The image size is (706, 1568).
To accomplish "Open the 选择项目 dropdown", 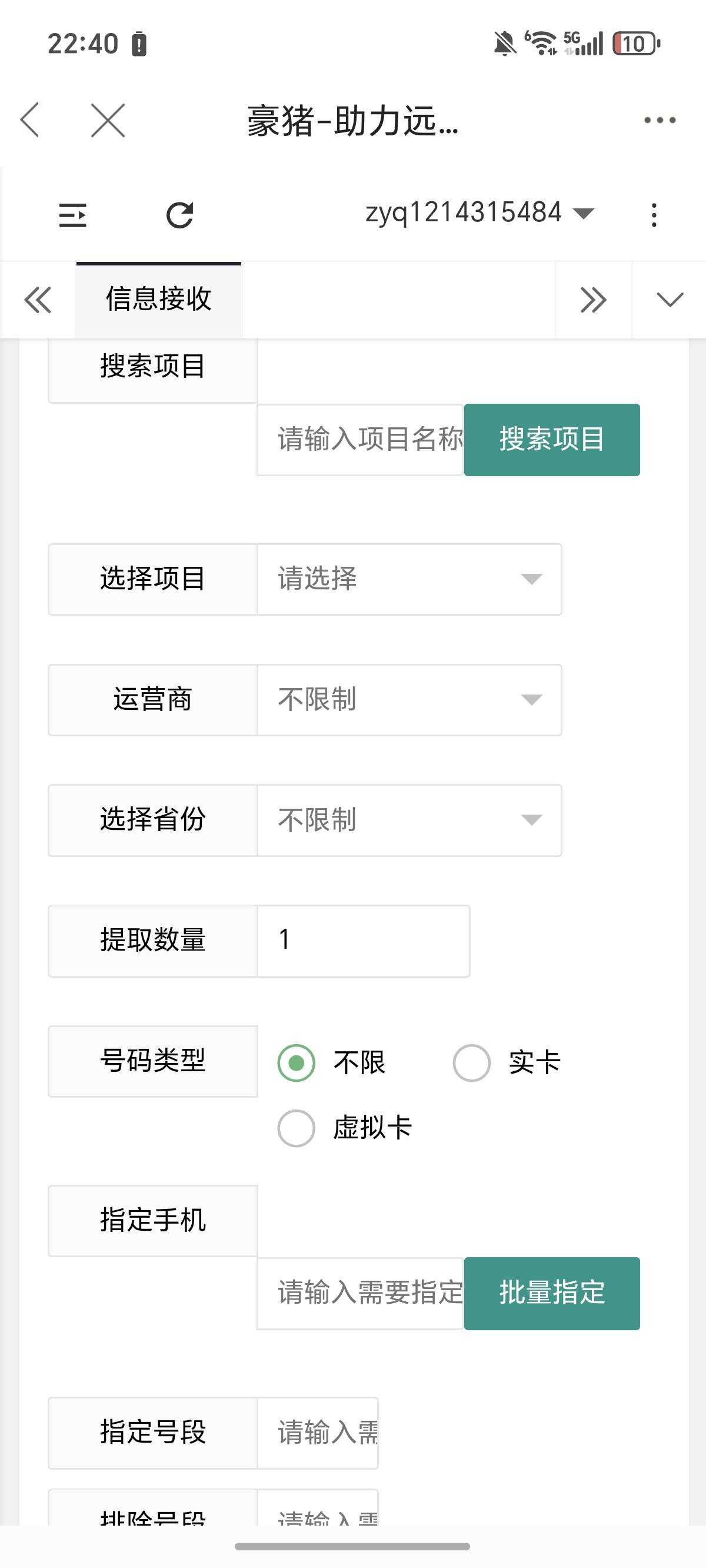I will click(x=409, y=579).
